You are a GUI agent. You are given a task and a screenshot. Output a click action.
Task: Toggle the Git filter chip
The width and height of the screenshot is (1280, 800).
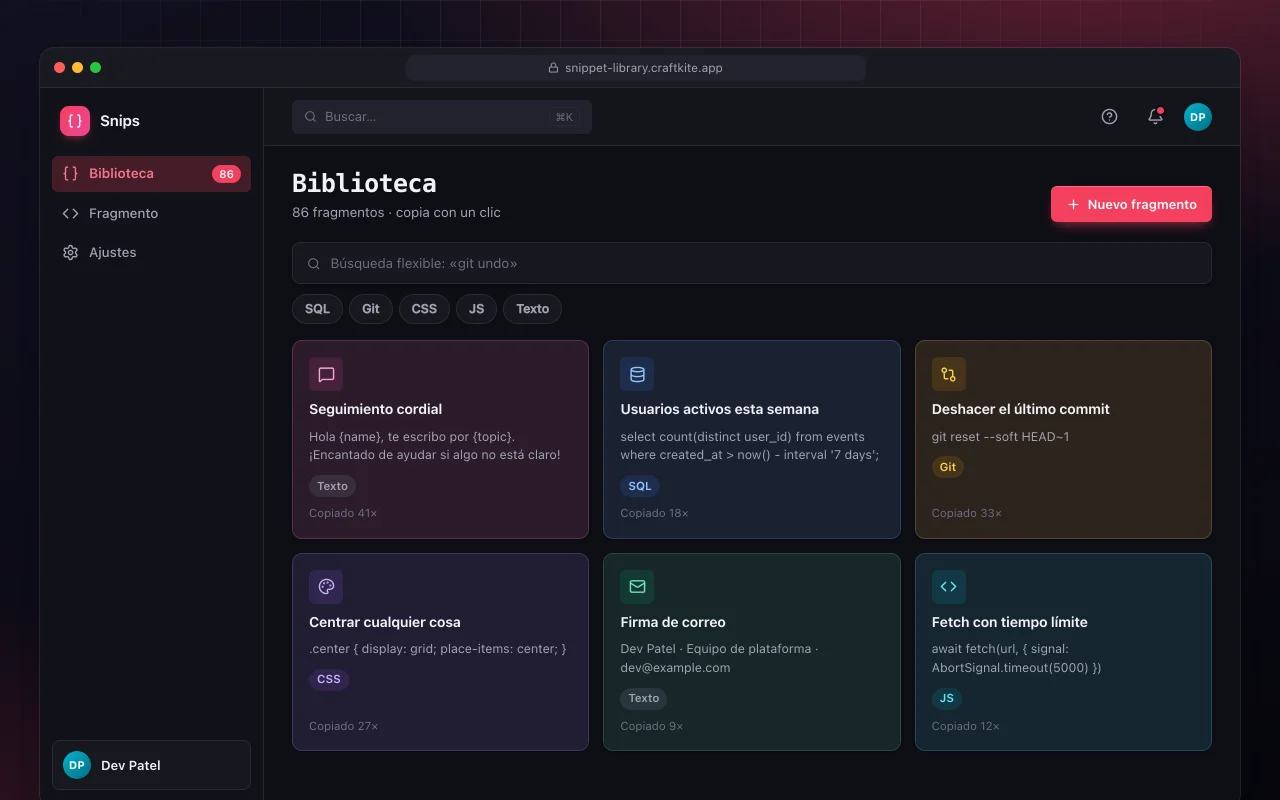click(x=371, y=309)
